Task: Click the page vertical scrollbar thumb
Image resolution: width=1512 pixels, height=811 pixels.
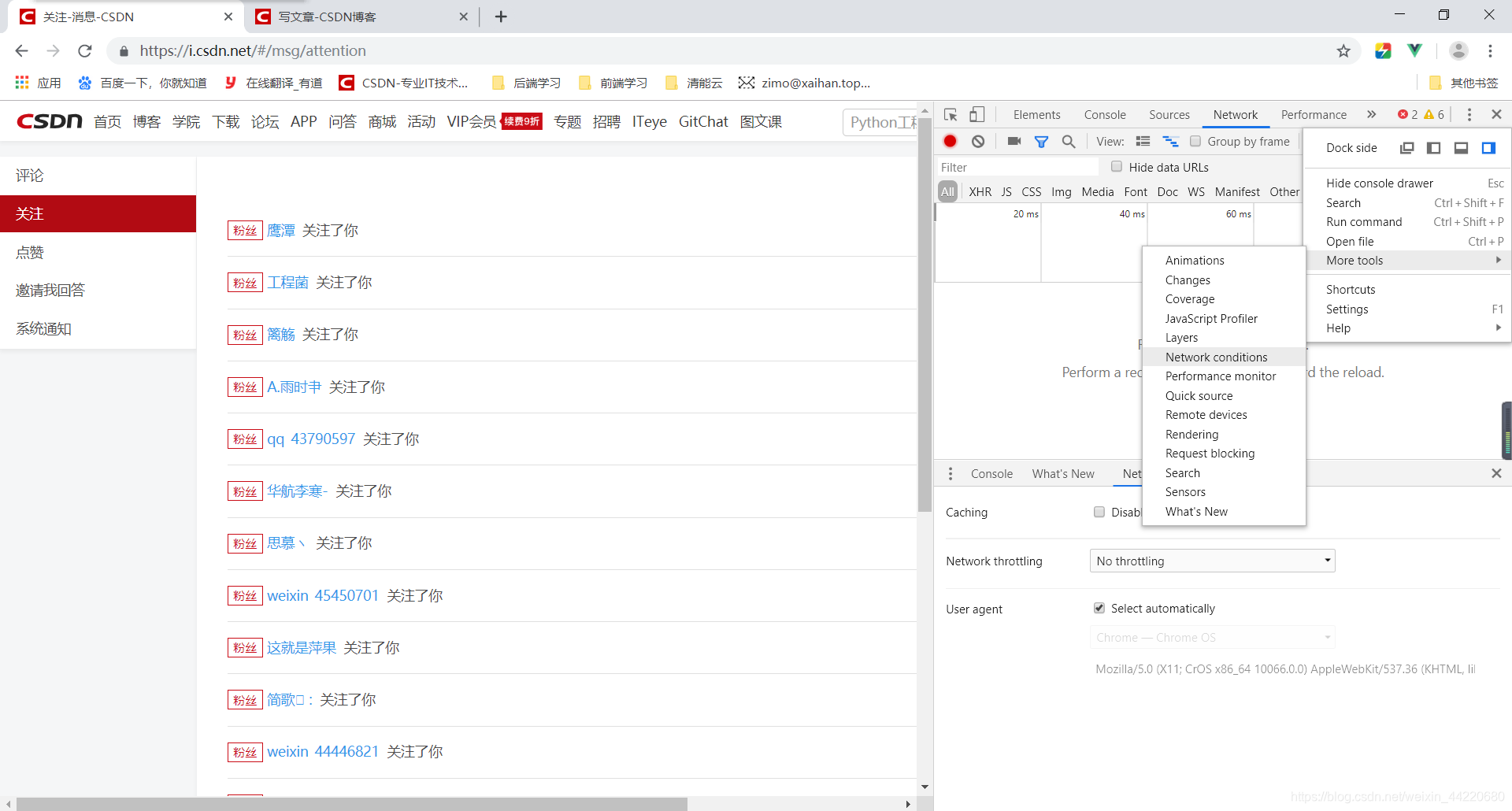Action: [925, 315]
